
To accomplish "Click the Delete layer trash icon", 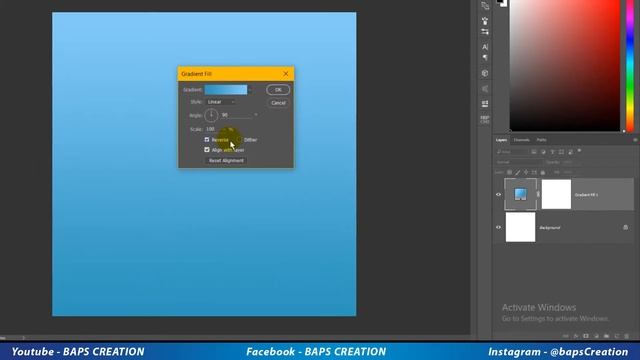I will click(x=627, y=336).
